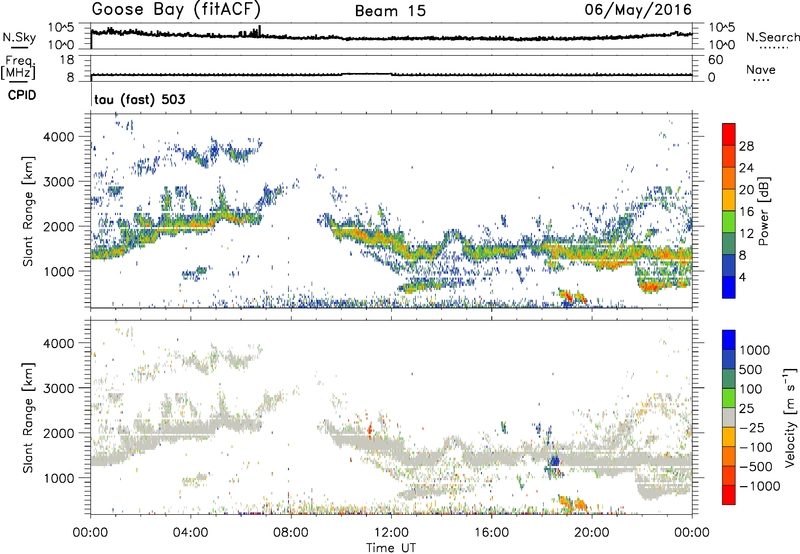Click the Velocity panel's "2000" range tick label
This screenshot has height=554, width=800.
point(59,433)
